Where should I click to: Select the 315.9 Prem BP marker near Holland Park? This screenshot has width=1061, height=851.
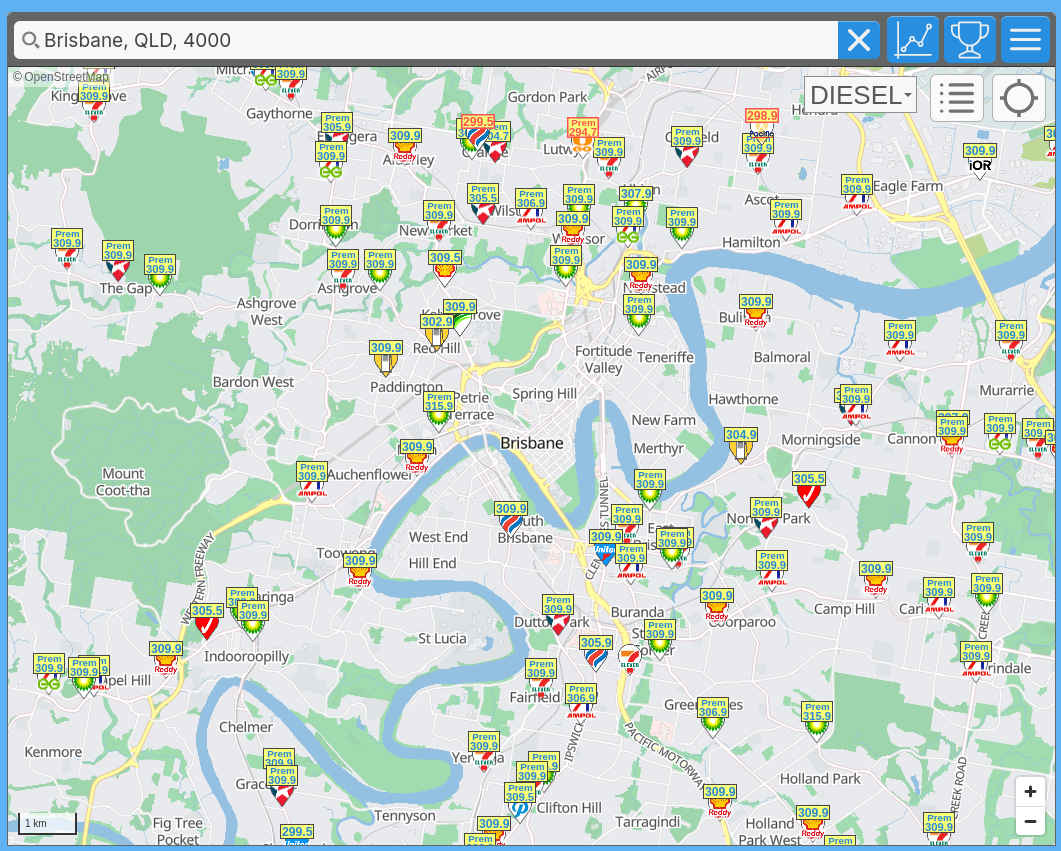817,722
